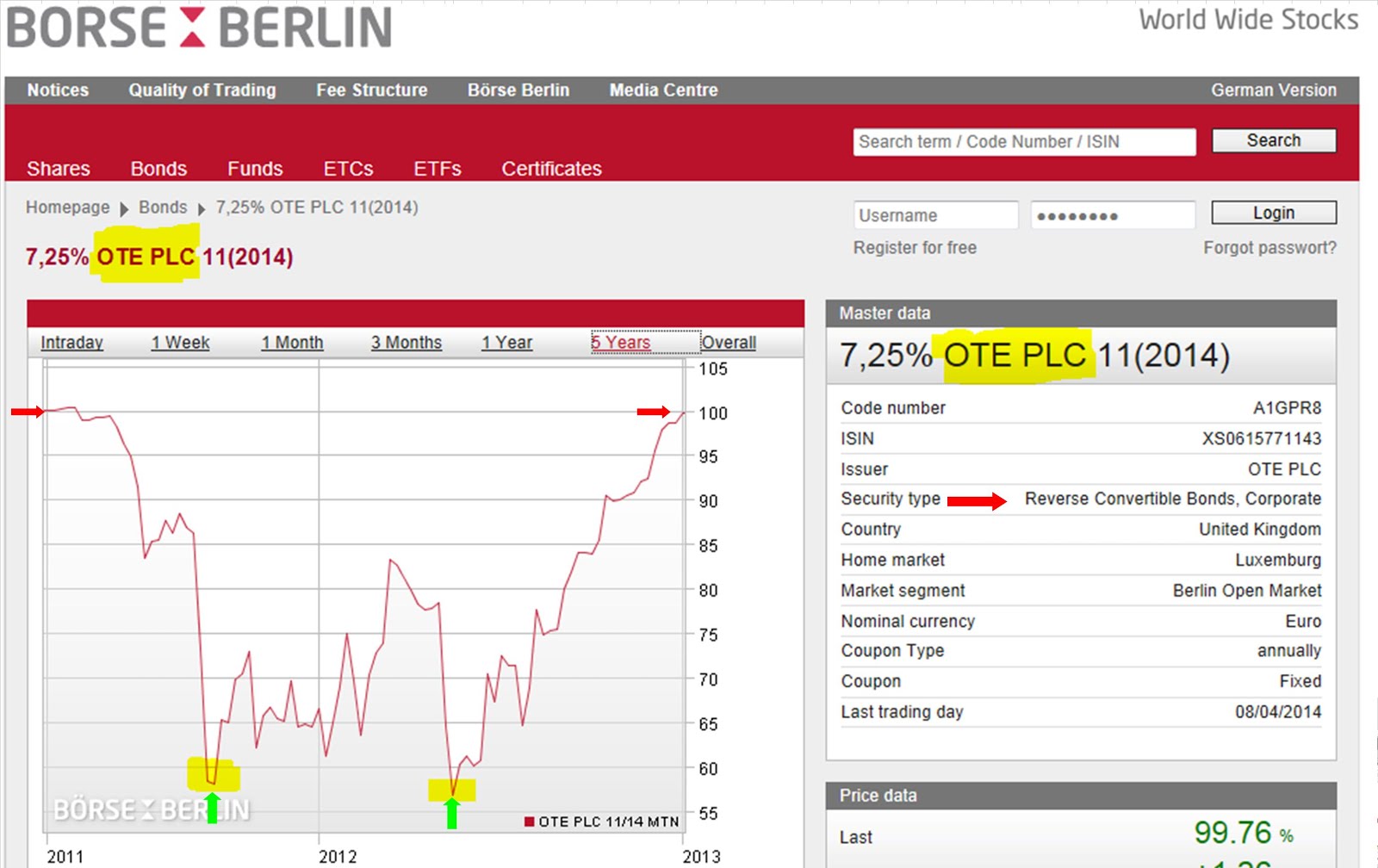Show the 1 Year chart
Viewport: 1378px width, 868px height.
506,342
